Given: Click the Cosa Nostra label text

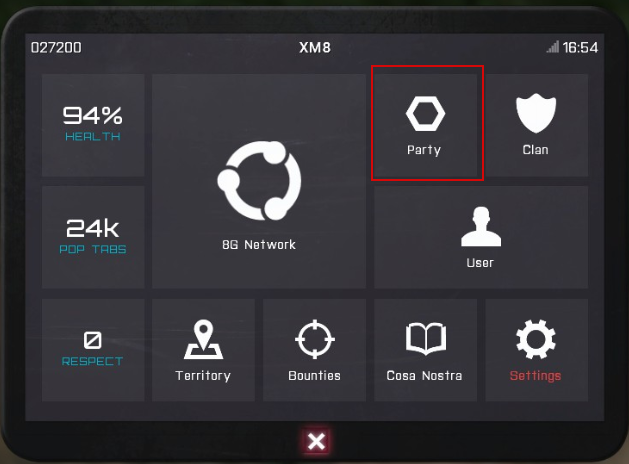Looking at the screenshot, I should [424, 376].
